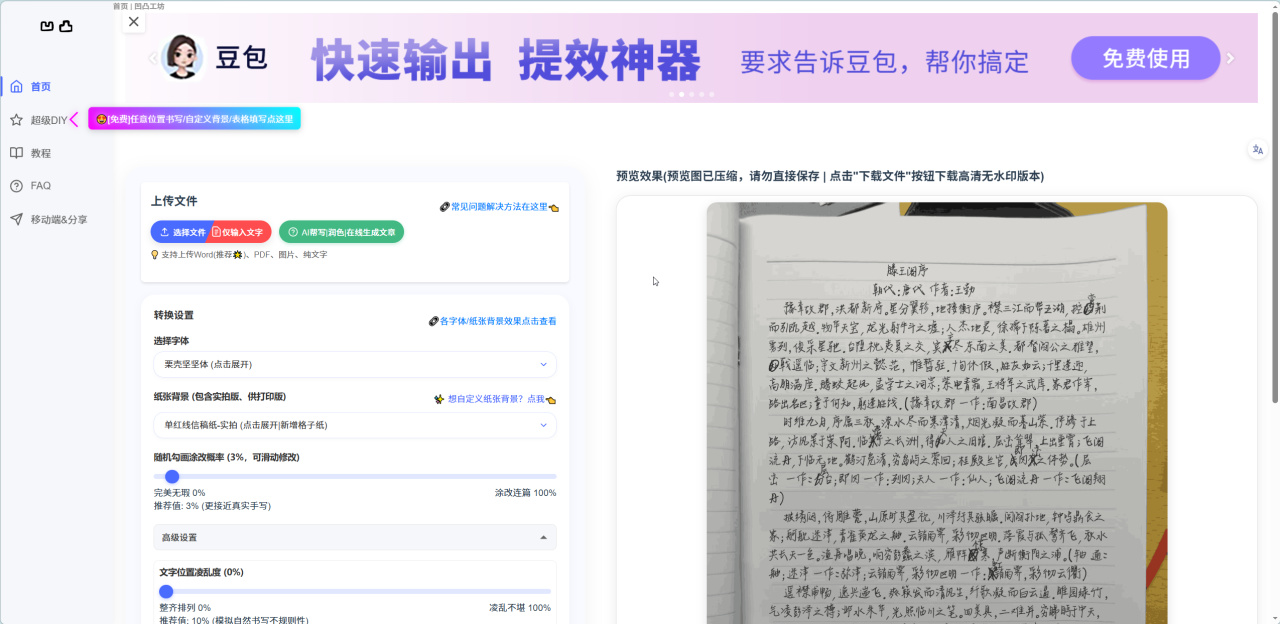Click the paper plane share icon

(16, 219)
